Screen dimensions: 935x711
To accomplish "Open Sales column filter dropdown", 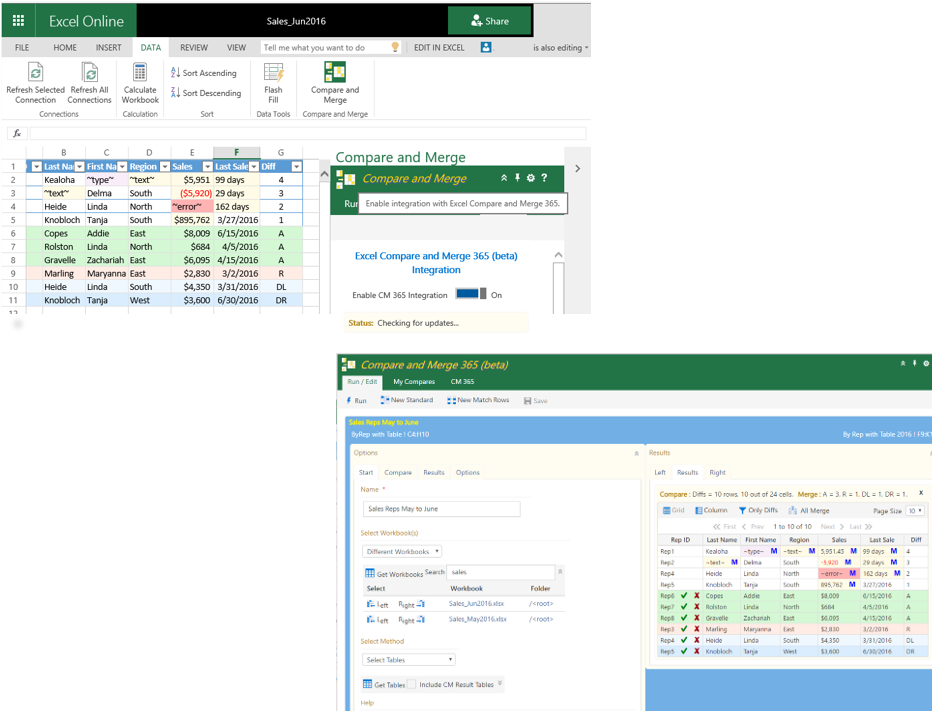I will coord(208,166).
